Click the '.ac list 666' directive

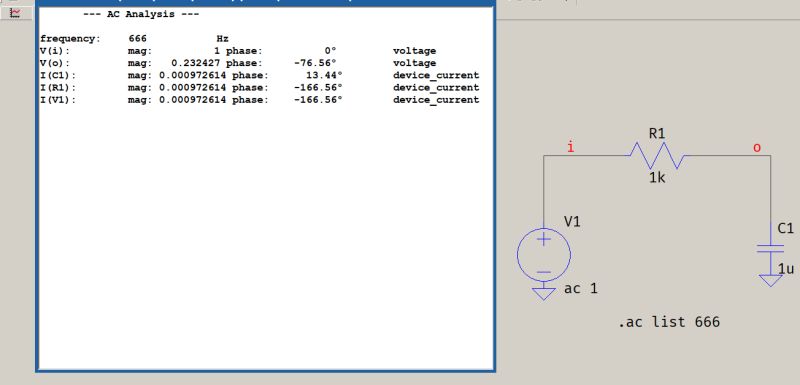click(669, 322)
